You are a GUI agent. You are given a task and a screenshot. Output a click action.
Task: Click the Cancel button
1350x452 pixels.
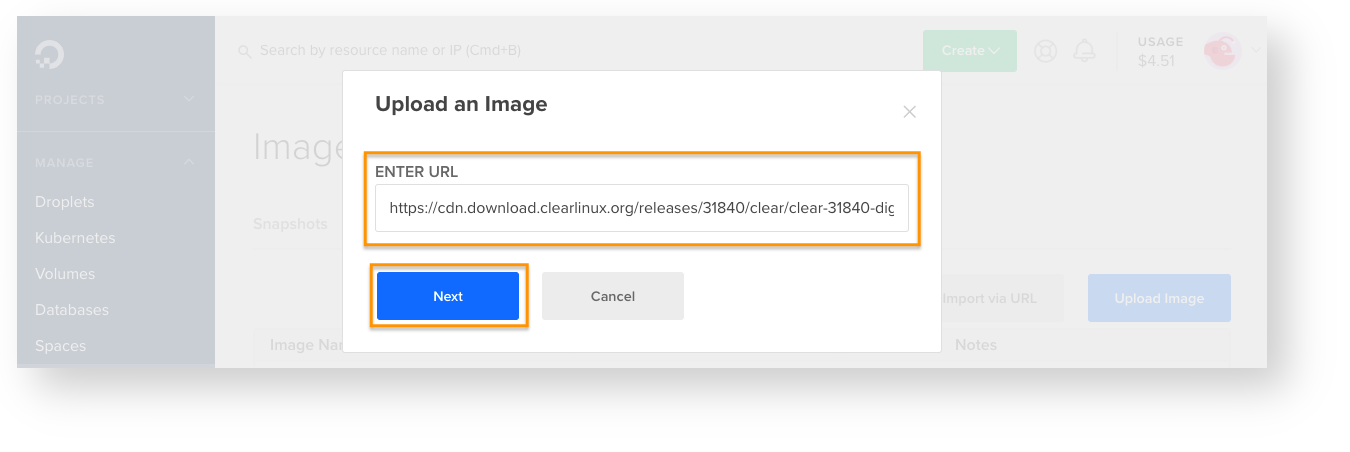(613, 296)
